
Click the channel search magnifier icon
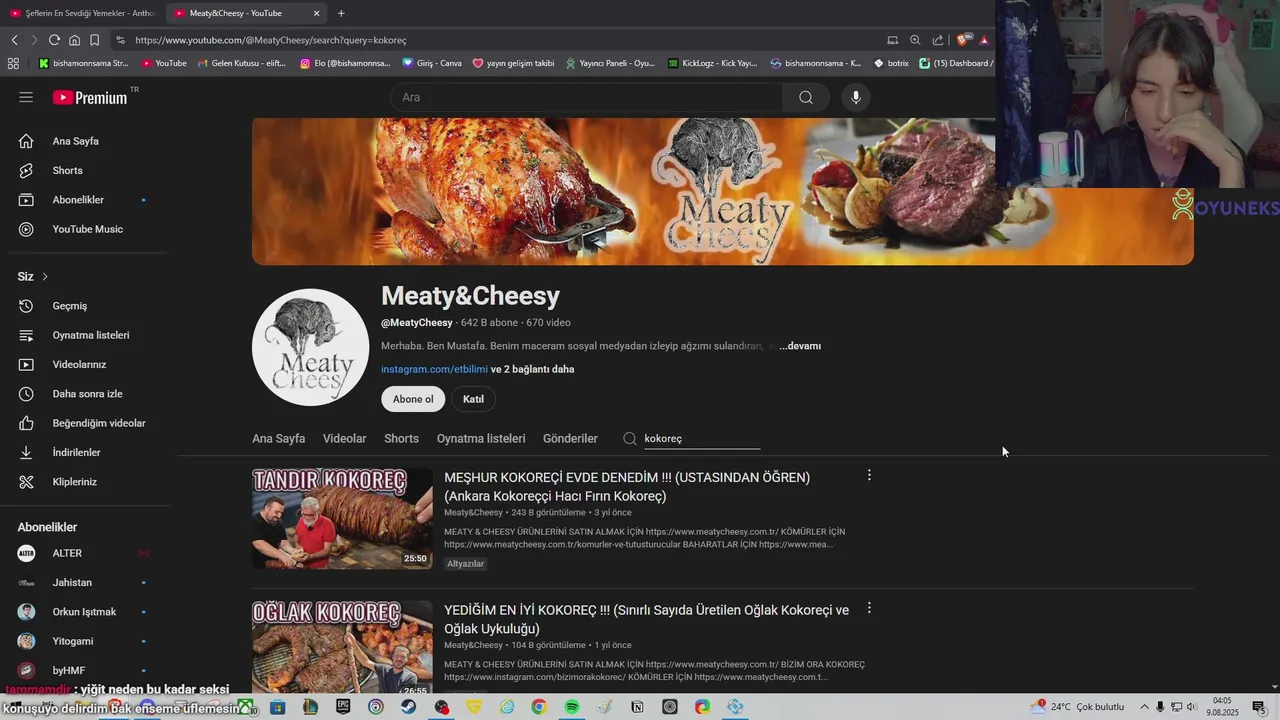click(630, 438)
